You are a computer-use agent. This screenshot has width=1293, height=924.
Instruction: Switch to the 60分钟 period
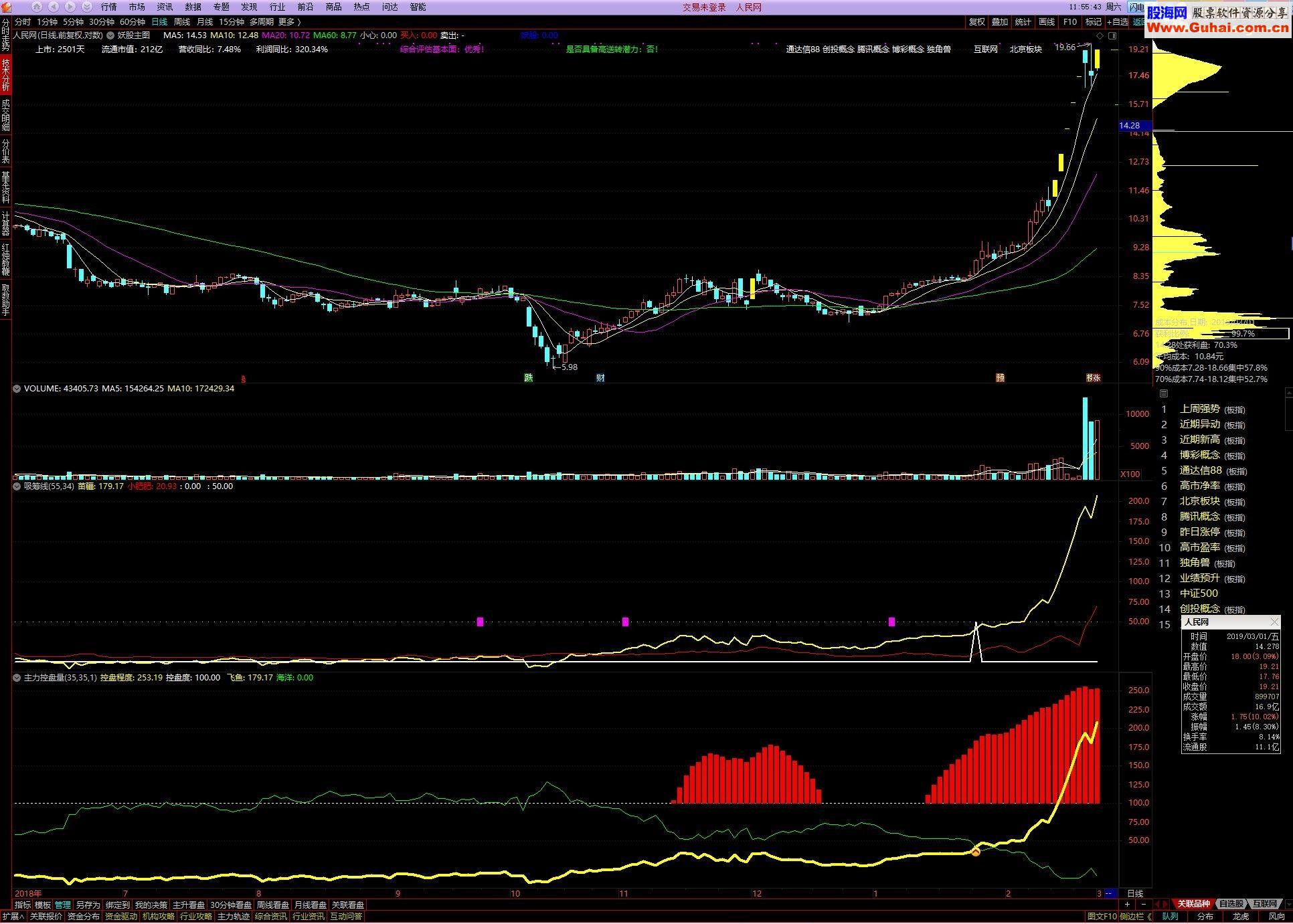click(133, 22)
